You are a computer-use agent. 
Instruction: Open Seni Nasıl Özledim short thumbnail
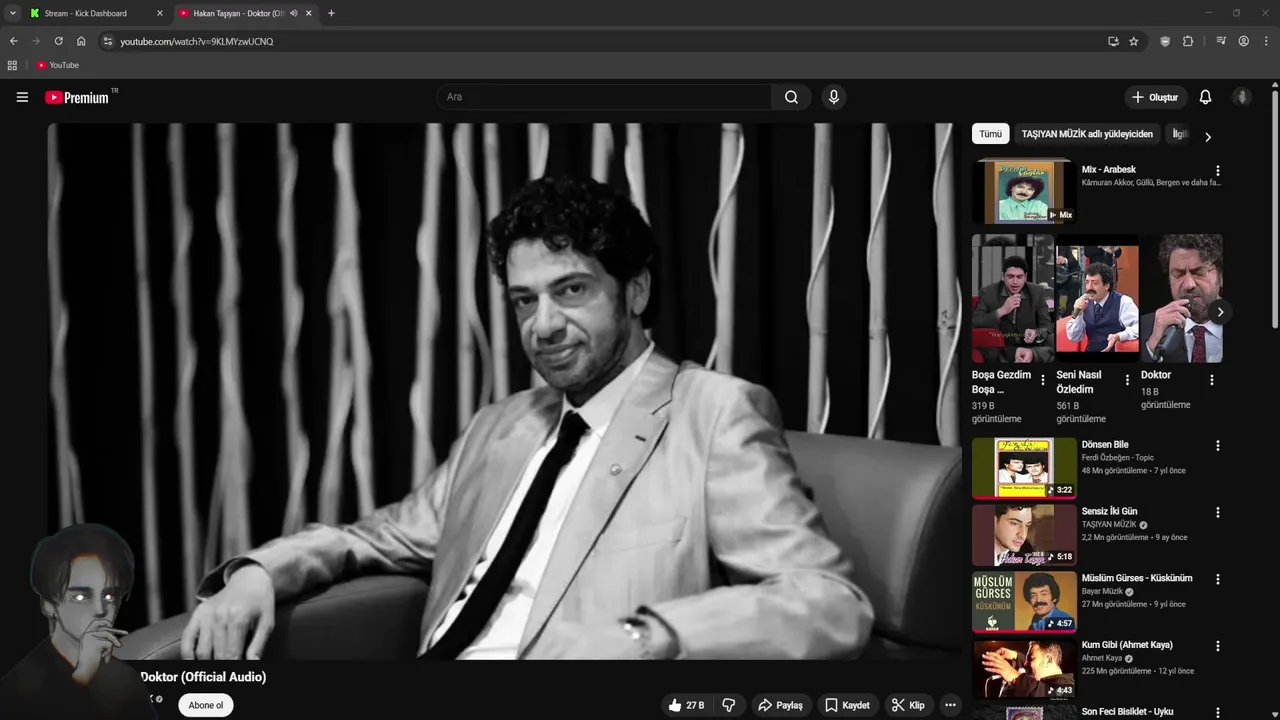(1097, 298)
